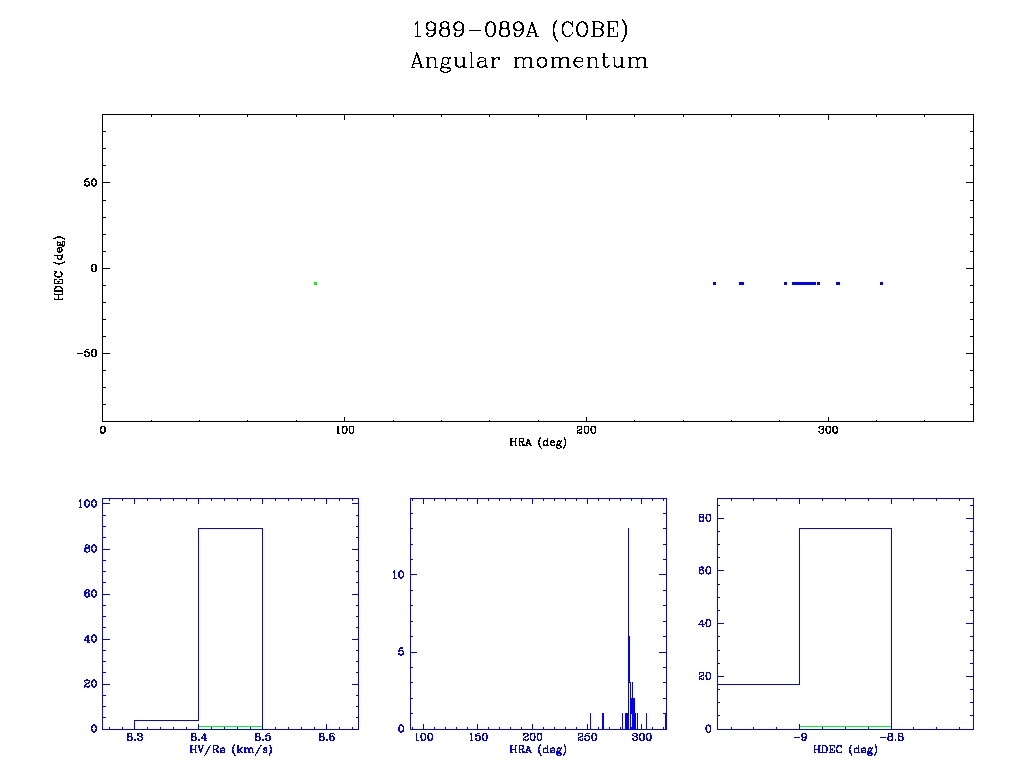Click the '200' tick label on scatter plot
Viewport: 1024px width, 768px height.
[x=586, y=430]
